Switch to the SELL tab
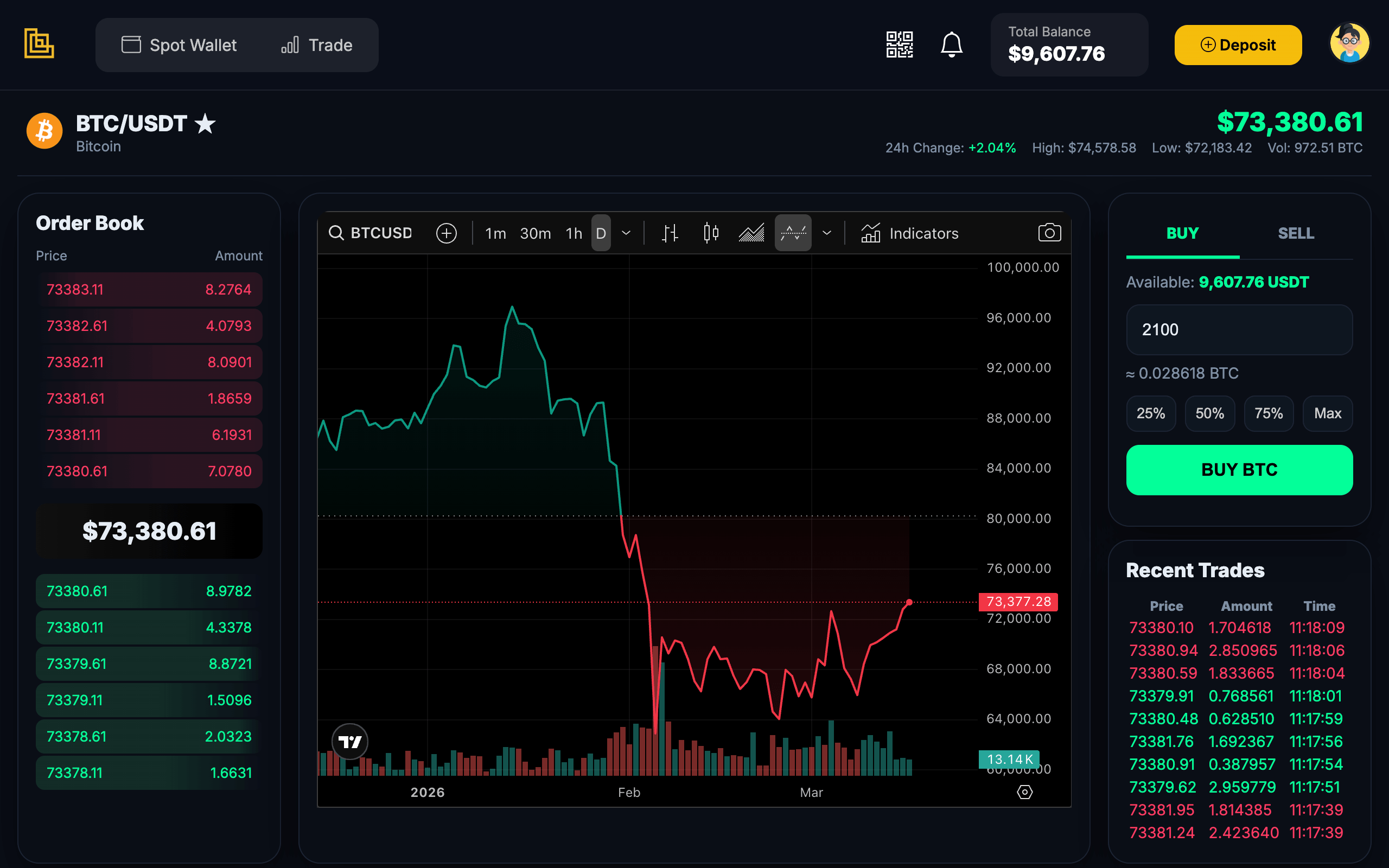The width and height of the screenshot is (1389, 868). pyautogui.click(x=1296, y=233)
